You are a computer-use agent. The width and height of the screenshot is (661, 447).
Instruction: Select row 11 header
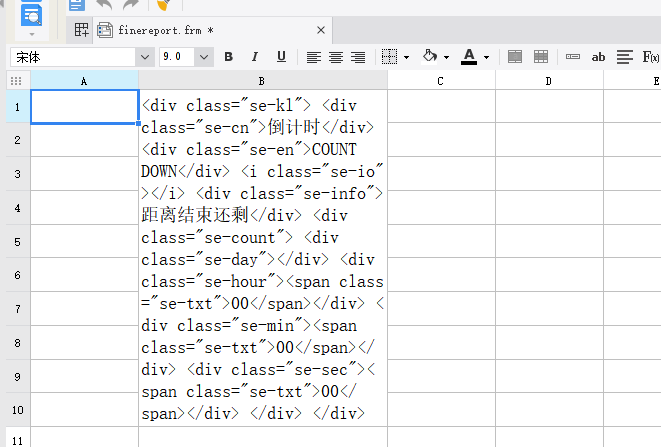tap(18, 438)
